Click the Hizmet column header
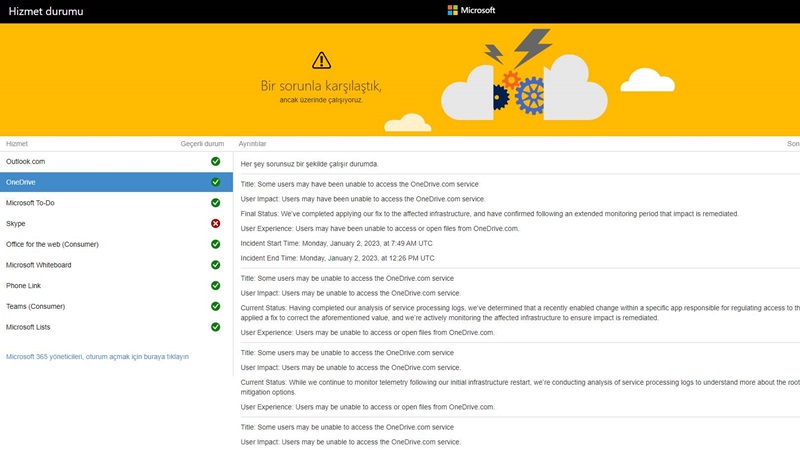This screenshot has width=800, height=450. click(x=17, y=144)
